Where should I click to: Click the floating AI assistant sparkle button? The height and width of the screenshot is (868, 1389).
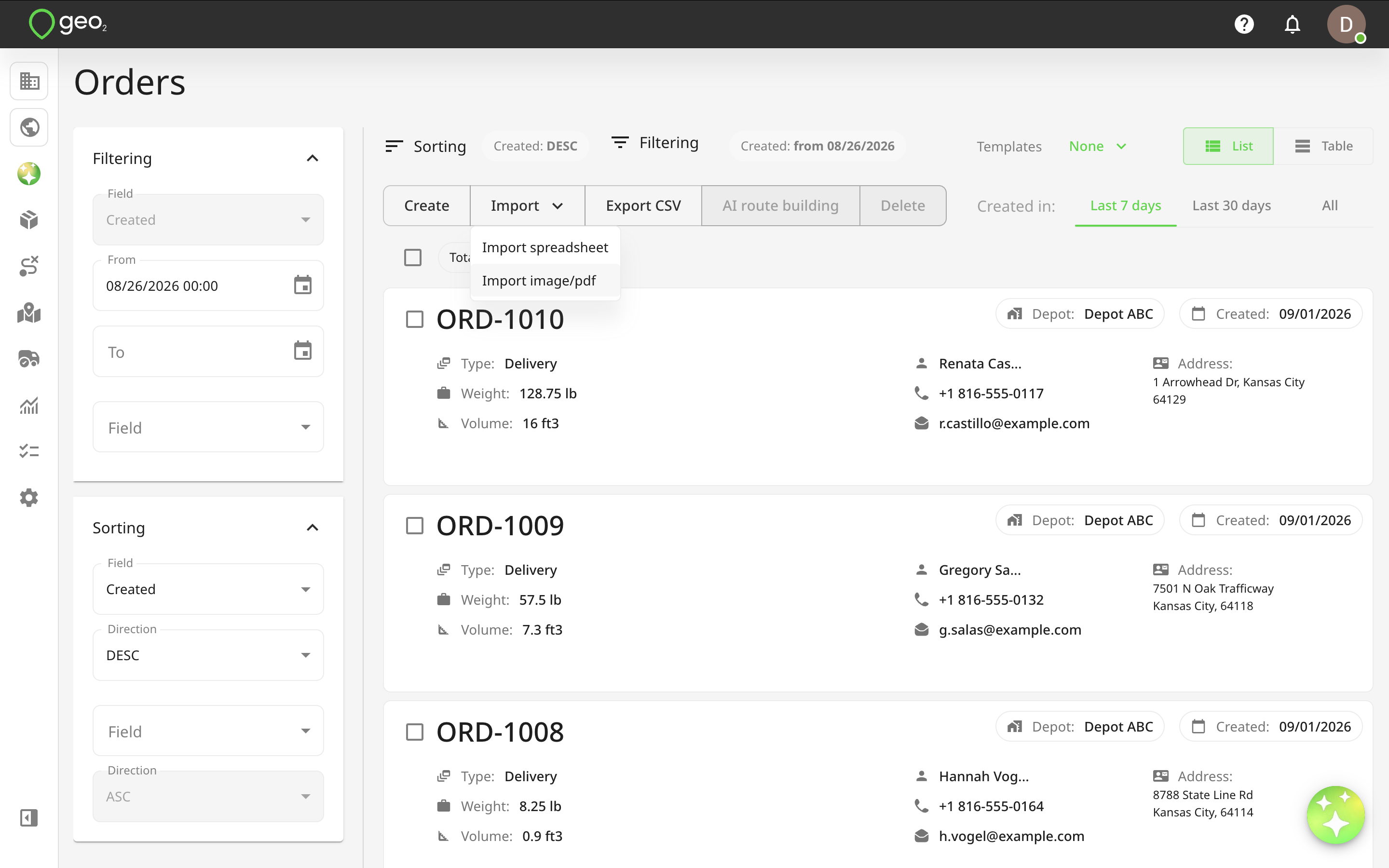pos(1335,814)
